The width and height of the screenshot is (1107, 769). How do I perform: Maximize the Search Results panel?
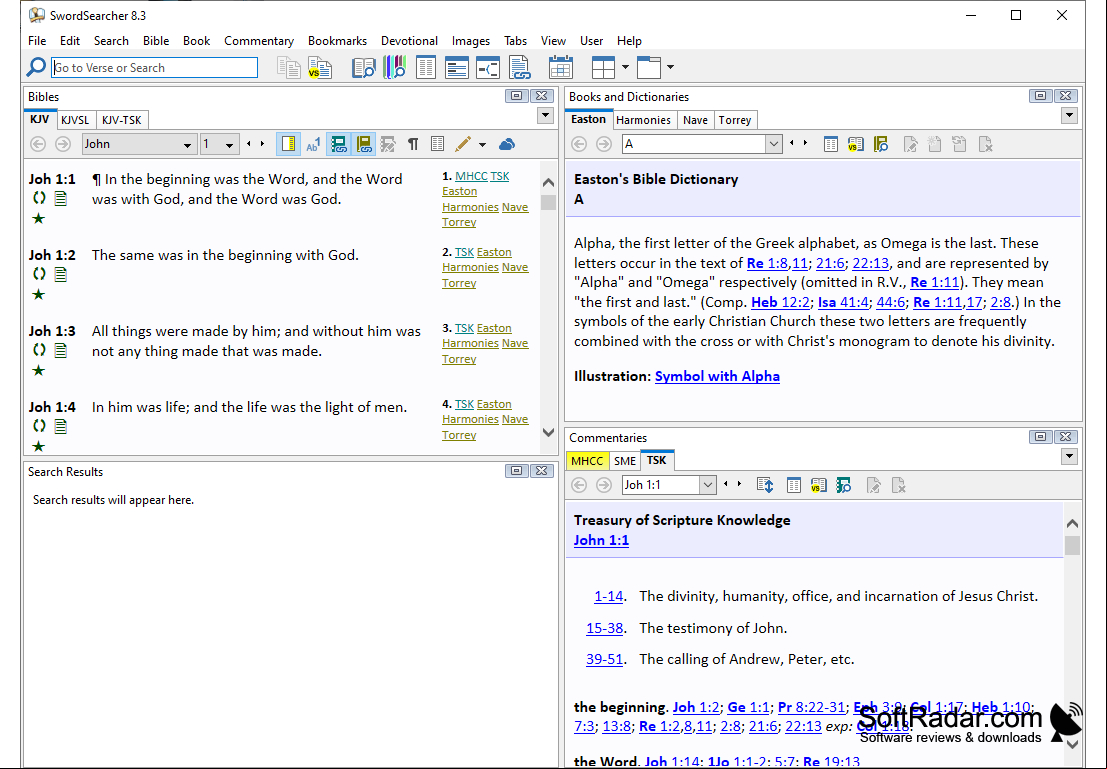click(517, 471)
